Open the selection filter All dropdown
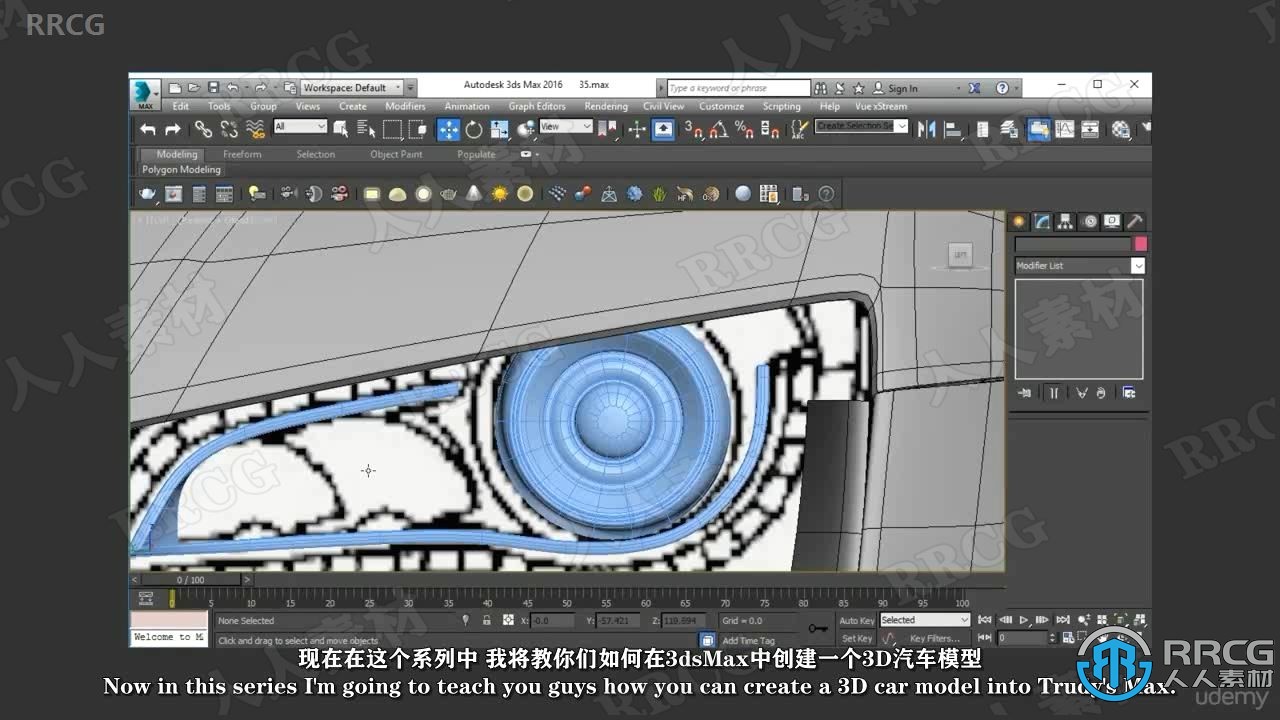This screenshot has height=720, width=1280. pyautogui.click(x=300, y=127)
